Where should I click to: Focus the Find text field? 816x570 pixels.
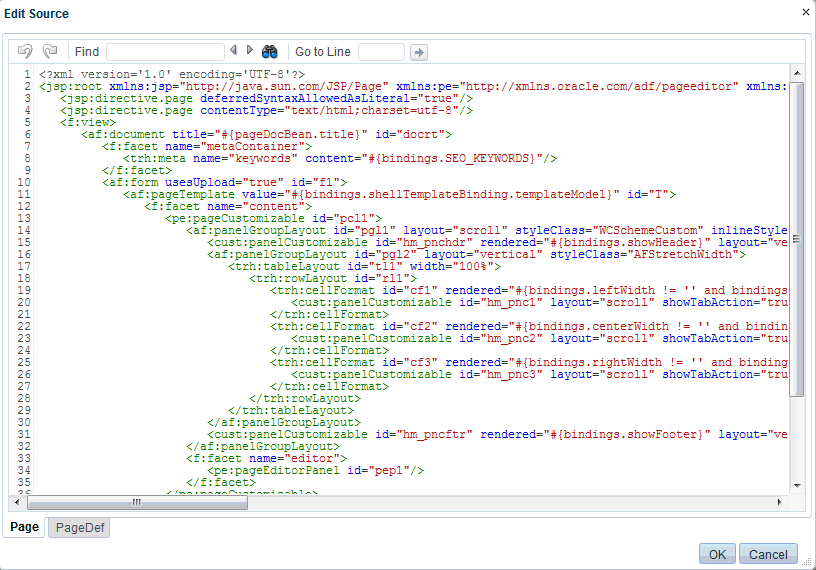tap(165, 52)
